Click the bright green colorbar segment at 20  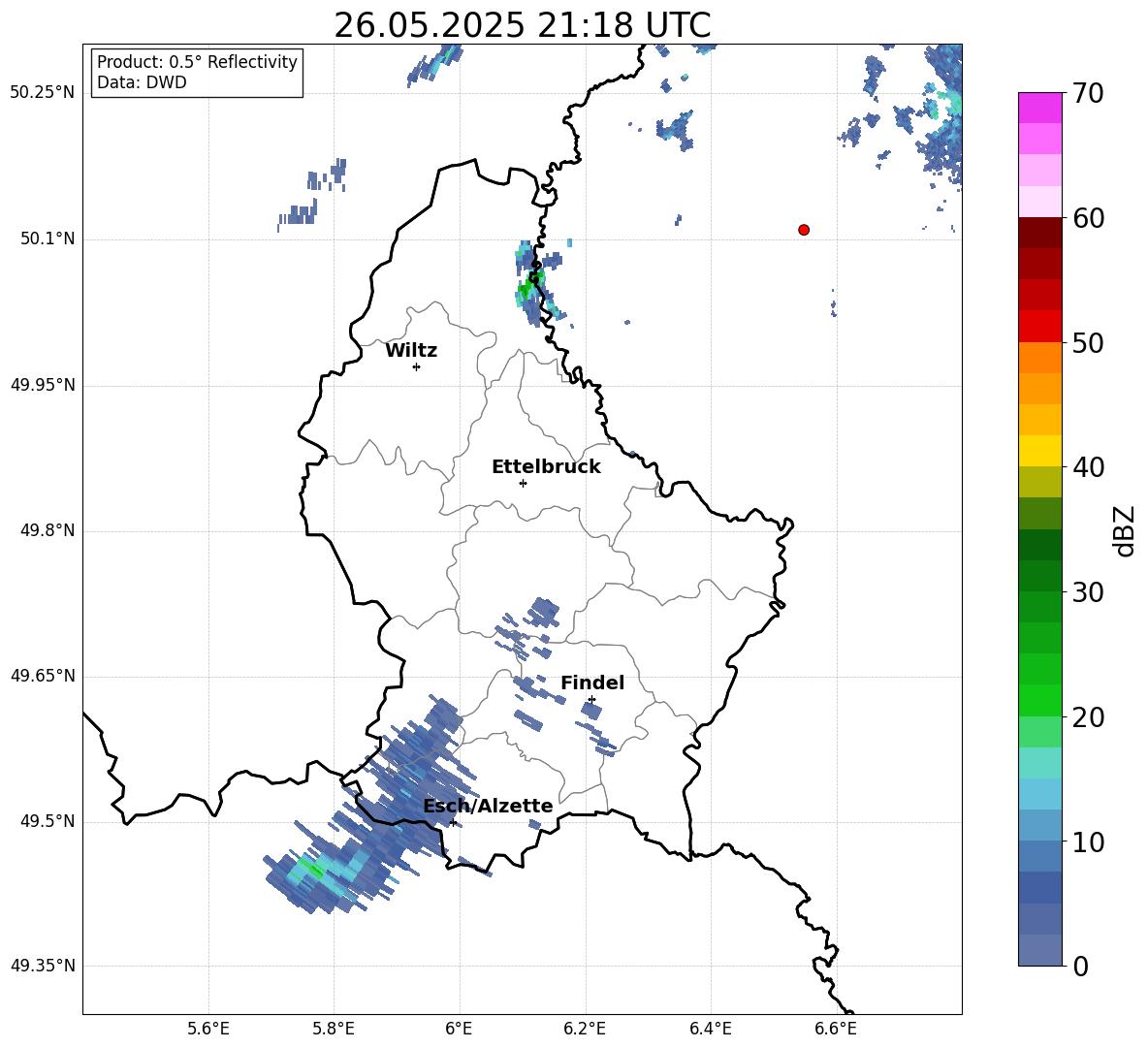1040,700
